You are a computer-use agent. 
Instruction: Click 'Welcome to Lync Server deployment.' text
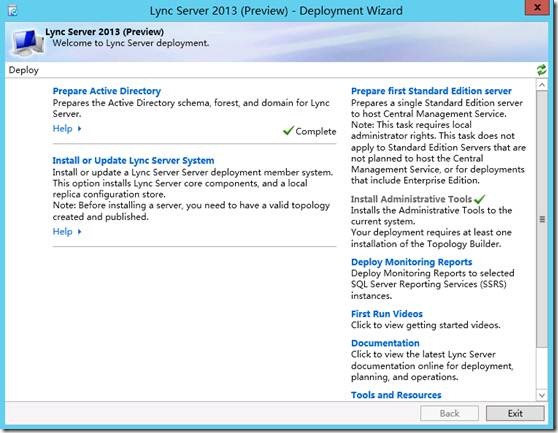131,43
